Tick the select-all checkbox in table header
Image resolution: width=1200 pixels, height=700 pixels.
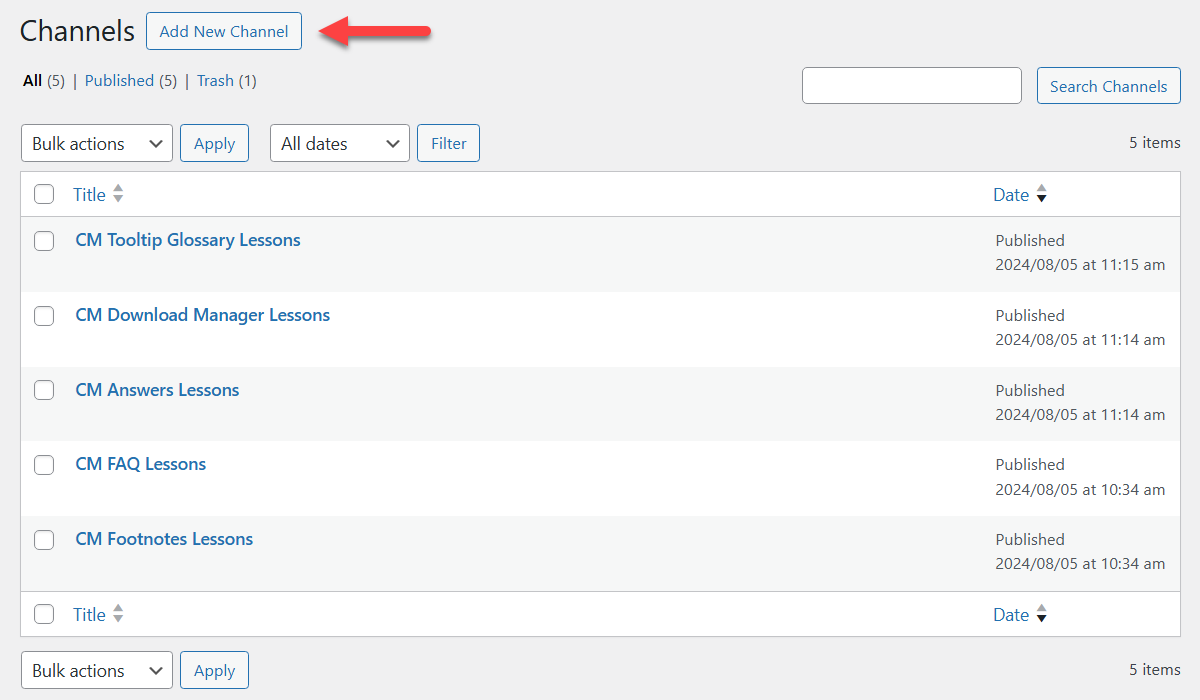pos(44,194)
